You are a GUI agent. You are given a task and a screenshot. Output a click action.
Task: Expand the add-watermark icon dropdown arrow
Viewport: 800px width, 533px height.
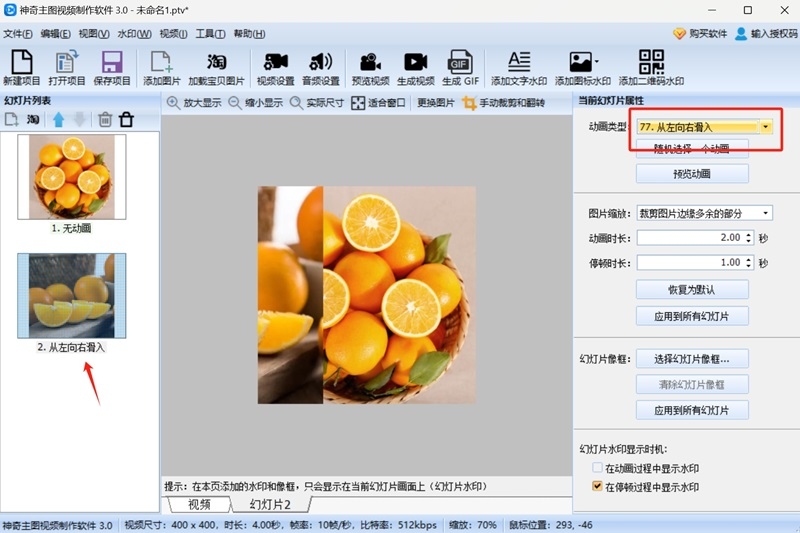click(596, 62)
